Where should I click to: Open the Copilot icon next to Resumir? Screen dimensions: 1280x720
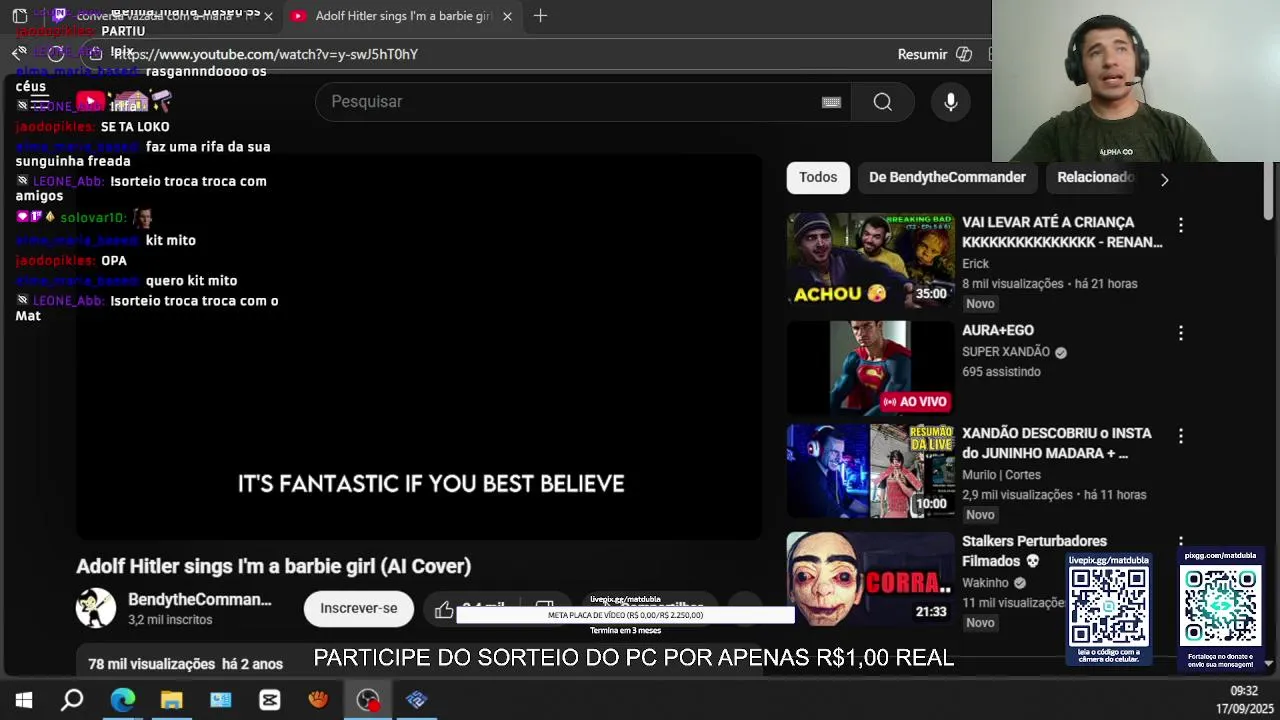click(964, 54)
